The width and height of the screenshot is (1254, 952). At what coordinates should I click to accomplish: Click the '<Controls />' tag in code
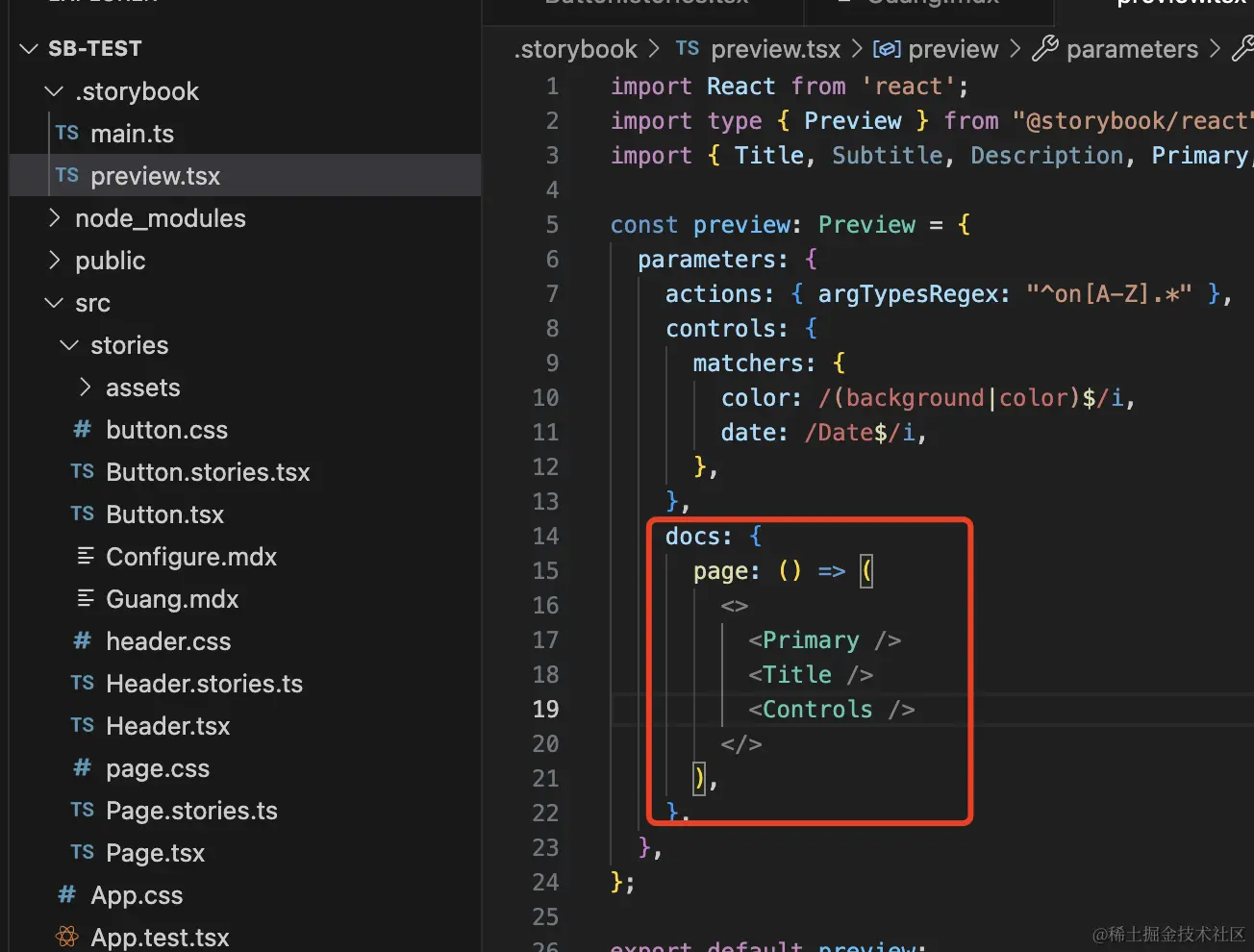coord(831,709)
